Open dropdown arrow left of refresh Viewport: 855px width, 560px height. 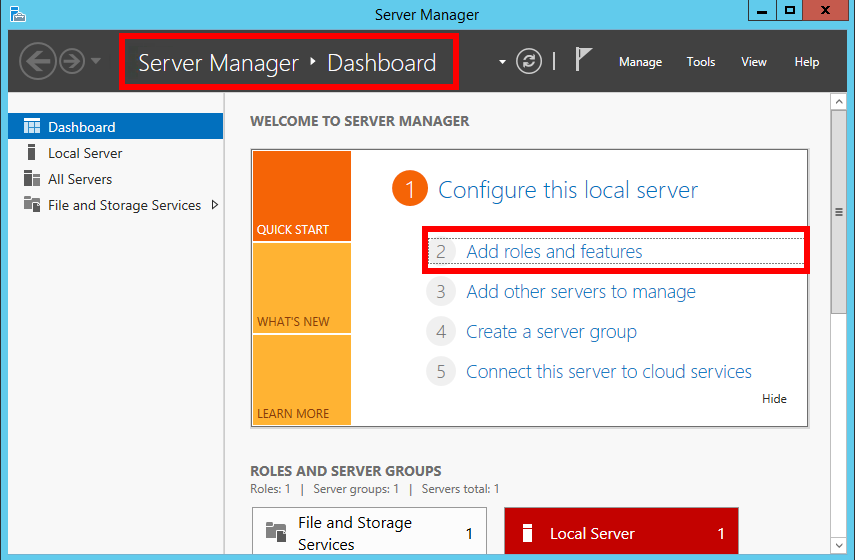click(x=502, y=62)
